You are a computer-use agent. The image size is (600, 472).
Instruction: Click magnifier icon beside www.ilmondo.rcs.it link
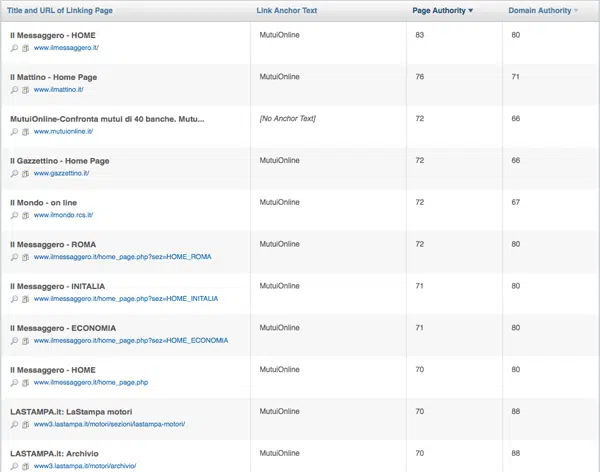pos(14,215)
